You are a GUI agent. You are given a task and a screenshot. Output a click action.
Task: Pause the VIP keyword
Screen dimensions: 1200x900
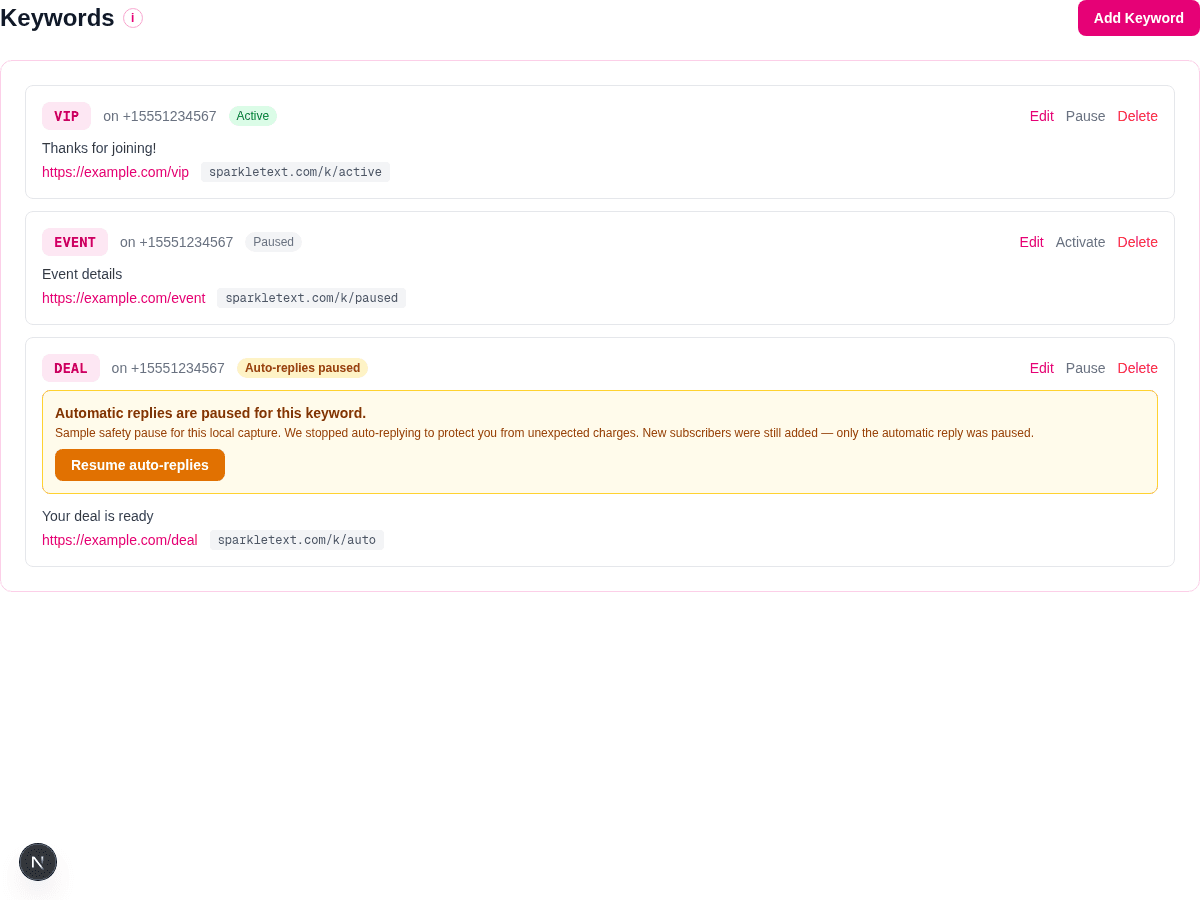point(1085,116)
